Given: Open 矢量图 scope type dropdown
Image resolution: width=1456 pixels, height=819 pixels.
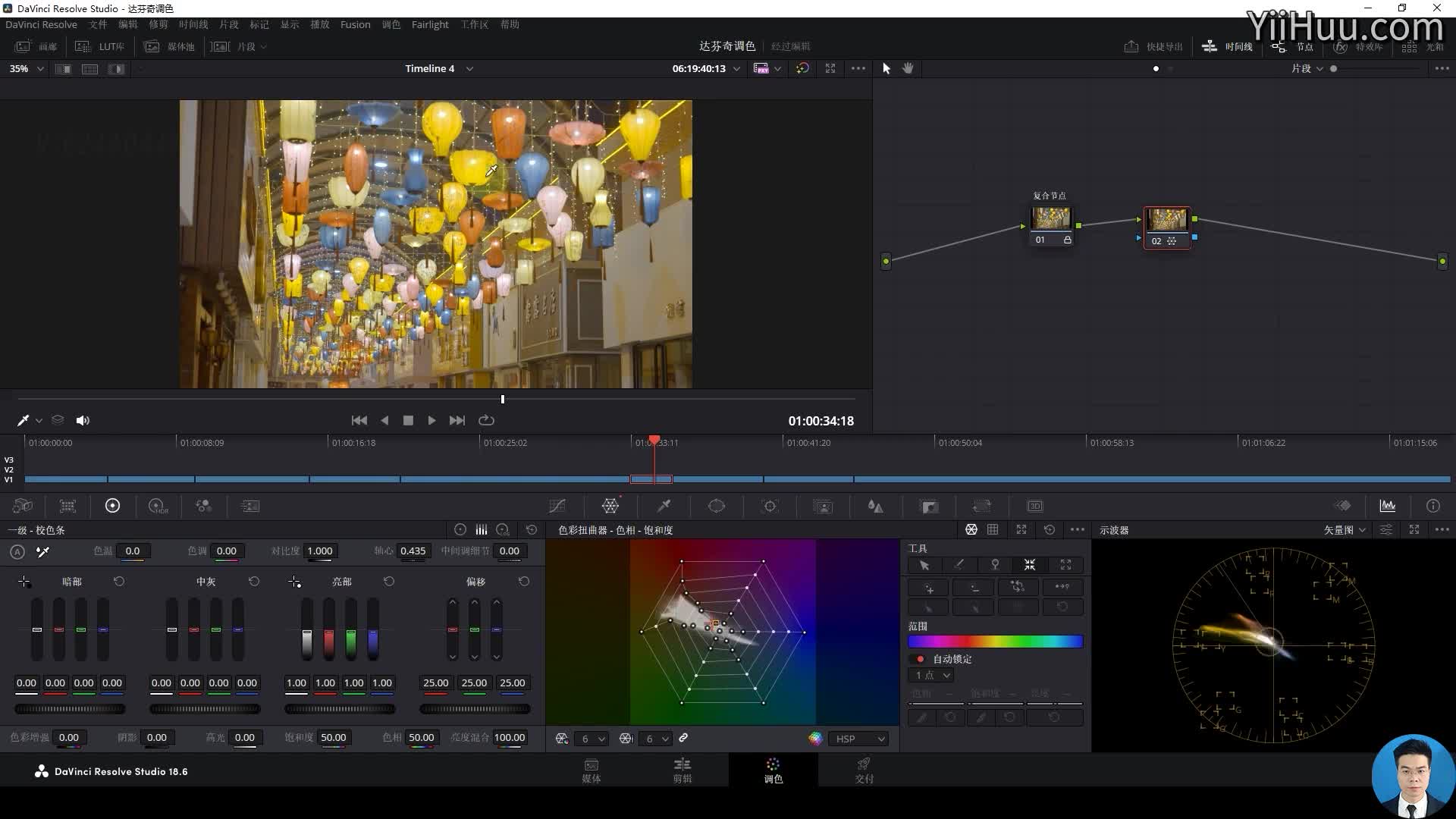Looking at the screenshot, I should pyautogui.click(x=1345, y=530).
